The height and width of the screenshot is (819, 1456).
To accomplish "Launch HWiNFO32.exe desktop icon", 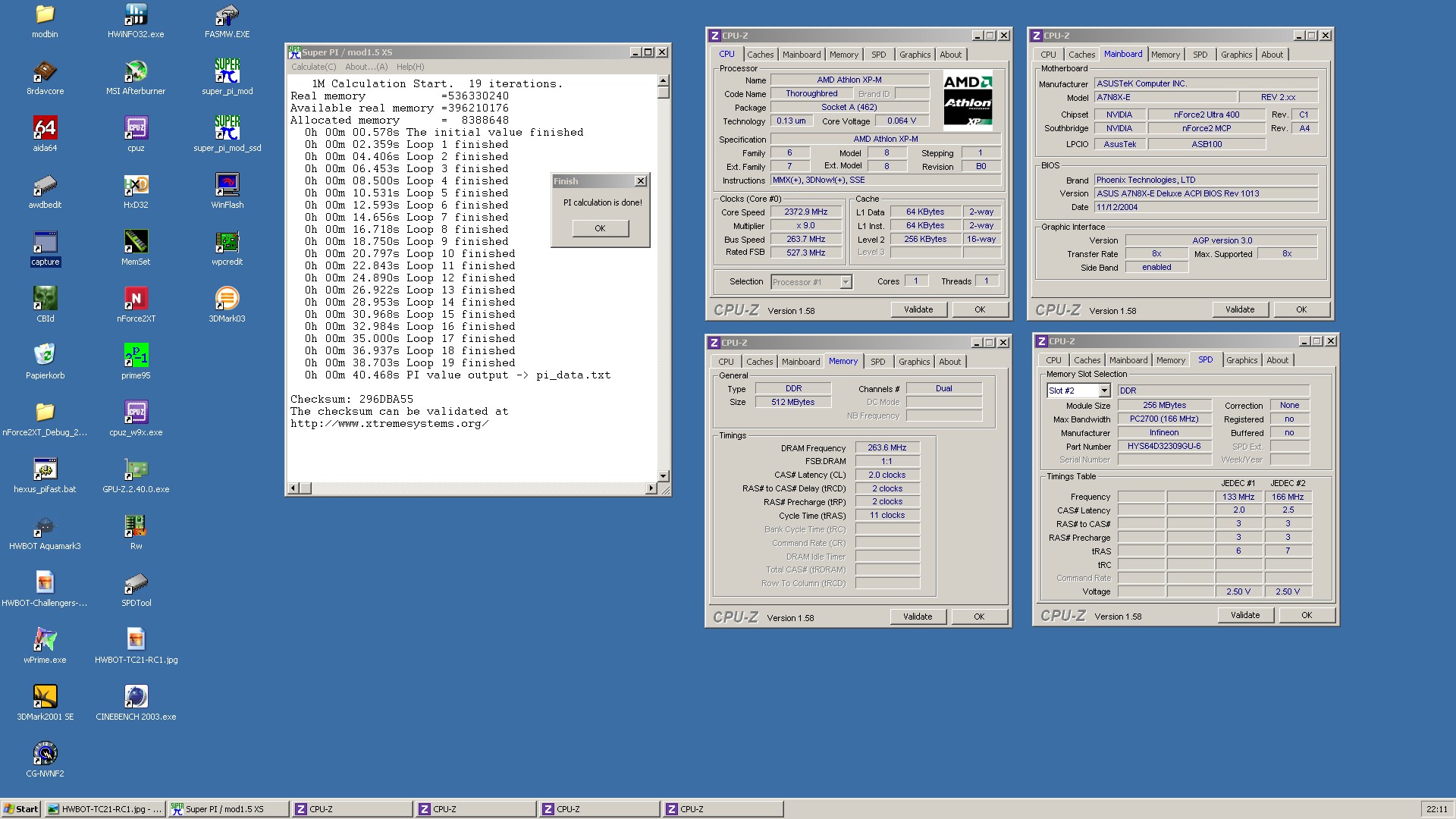I will 136,20.
